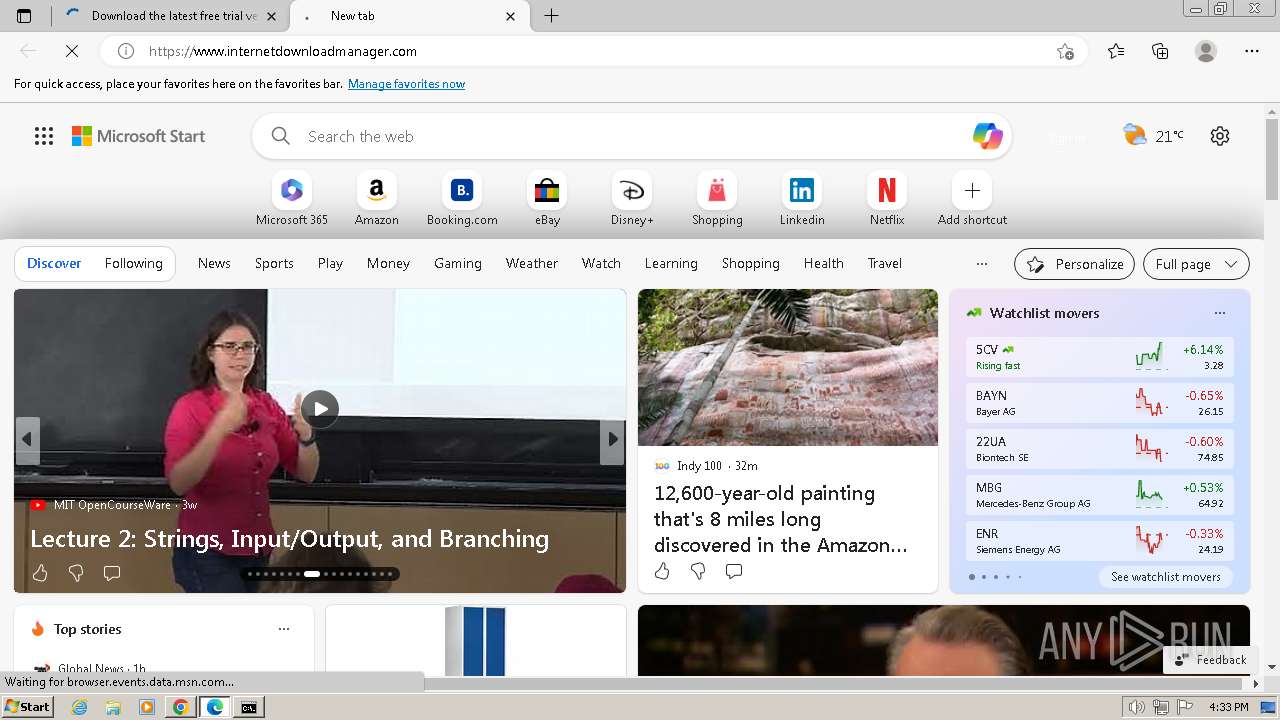Open the Feedback button
The width and height of the screenshot is (1280, 720).
pyautogui.click(x=1211, y=660)
